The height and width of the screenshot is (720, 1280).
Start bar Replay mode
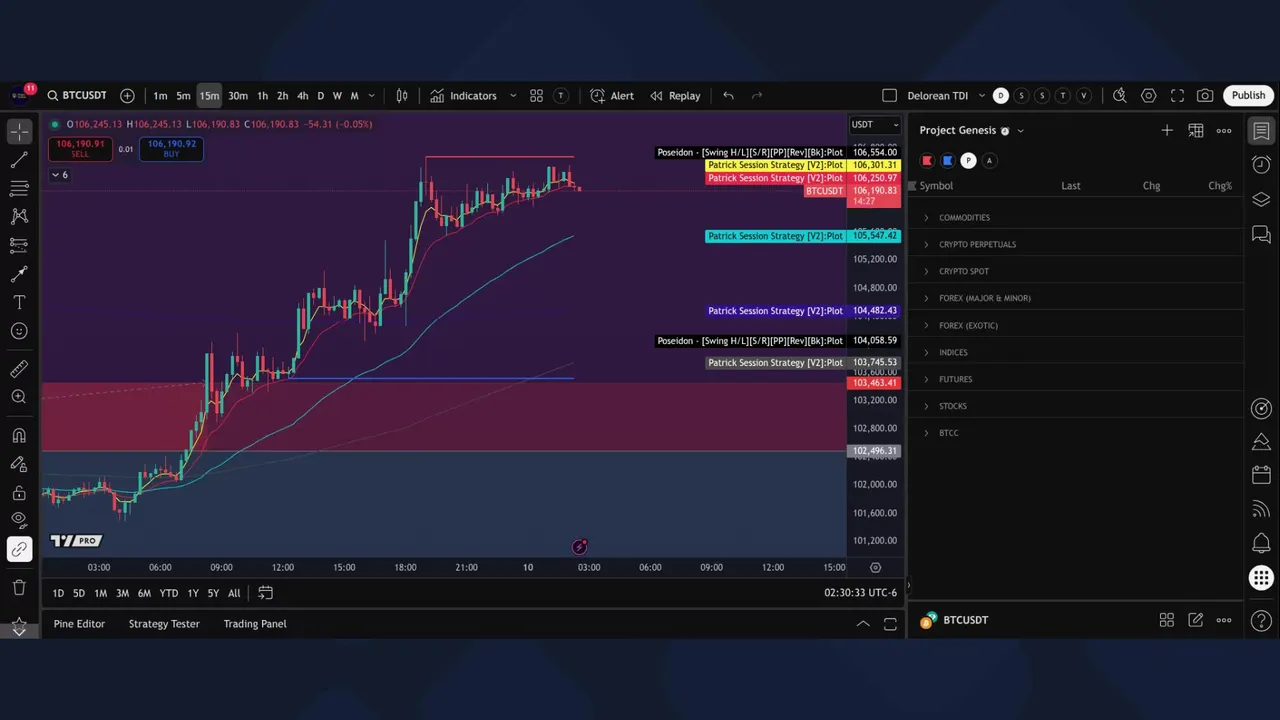[675, 96]
